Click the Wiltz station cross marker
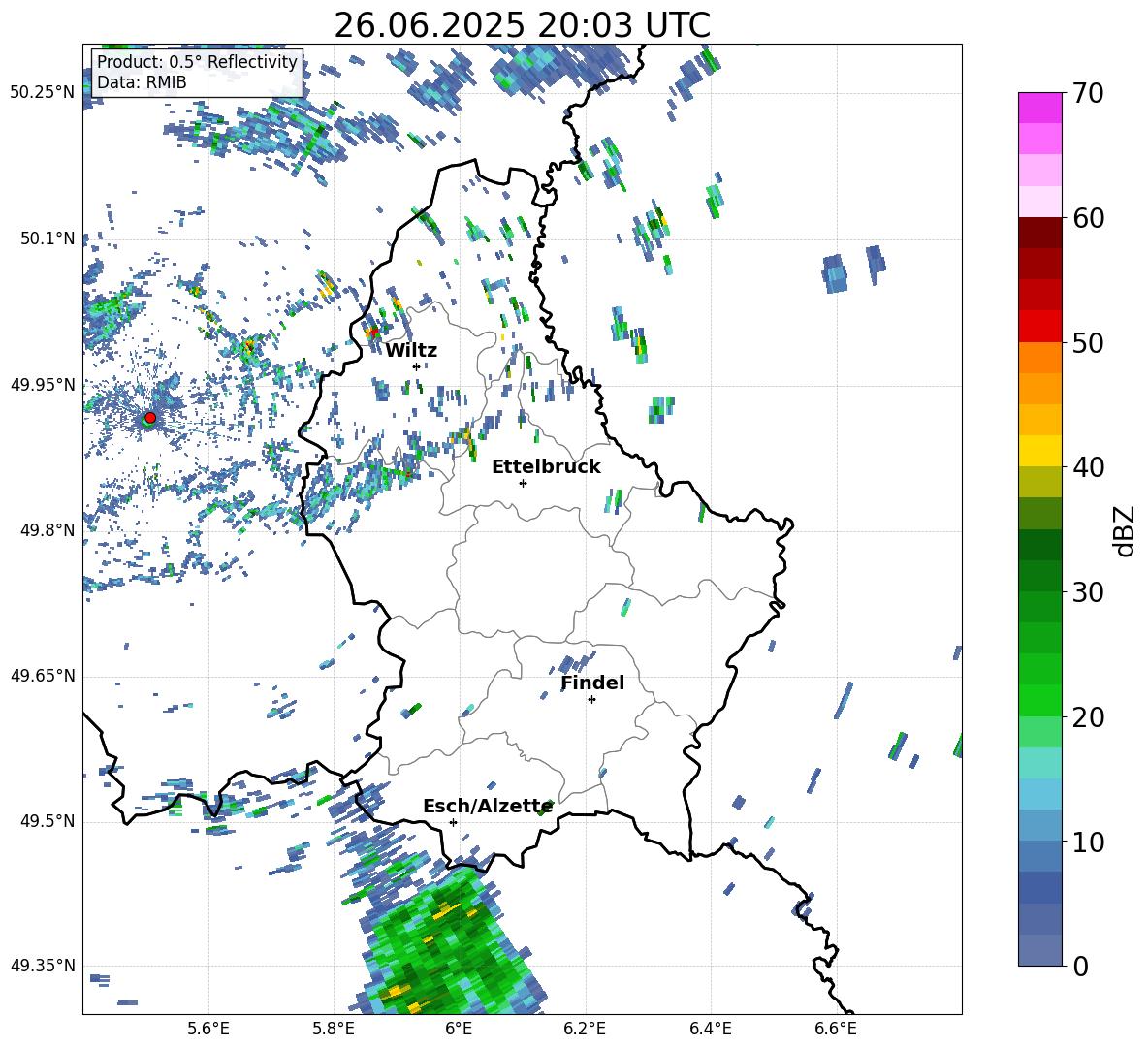The width and height of the screenshot is (1148, 1048). (x=416, y=366)
